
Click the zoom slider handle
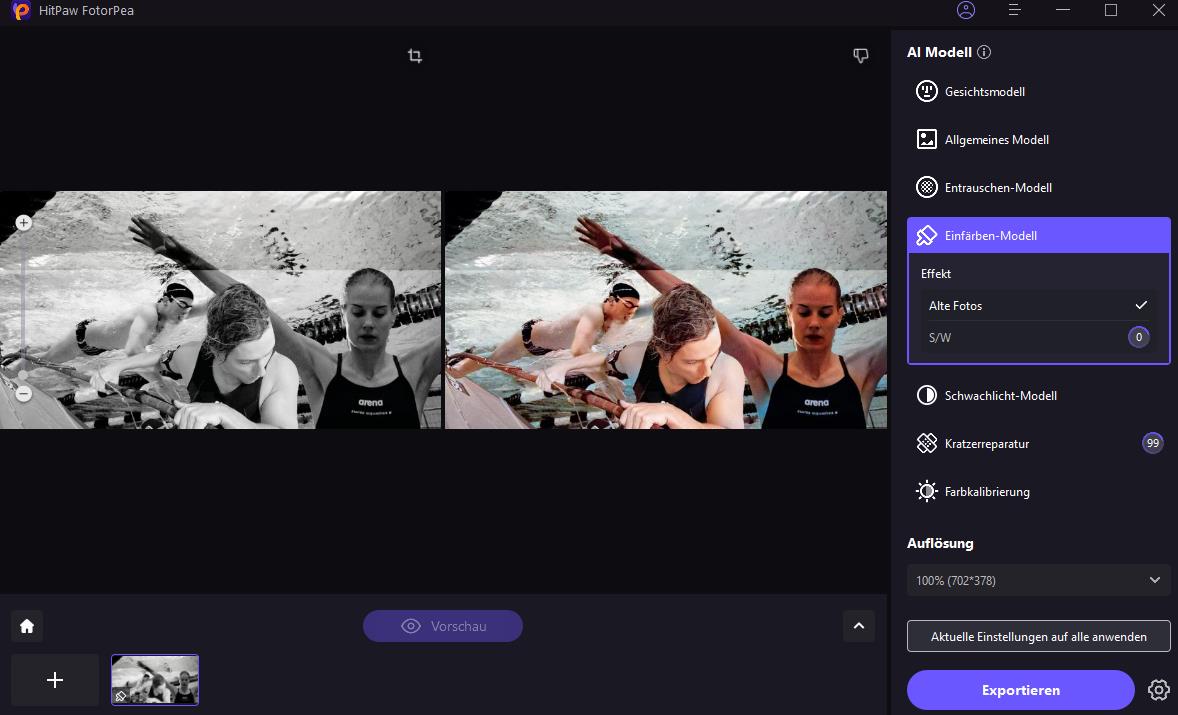(23, 375)
